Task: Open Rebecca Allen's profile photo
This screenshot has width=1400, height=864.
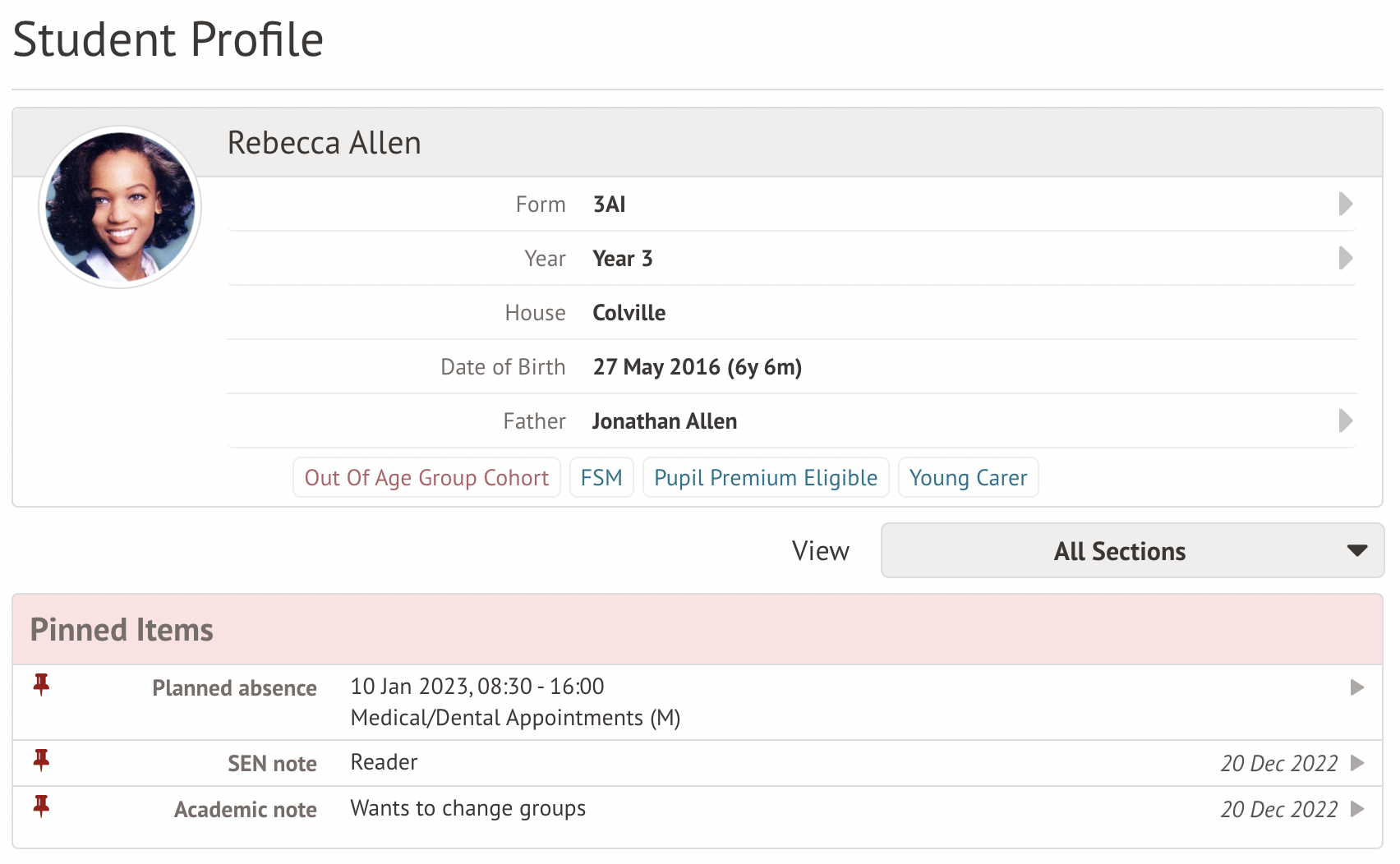Action: (x=120, y=207)
